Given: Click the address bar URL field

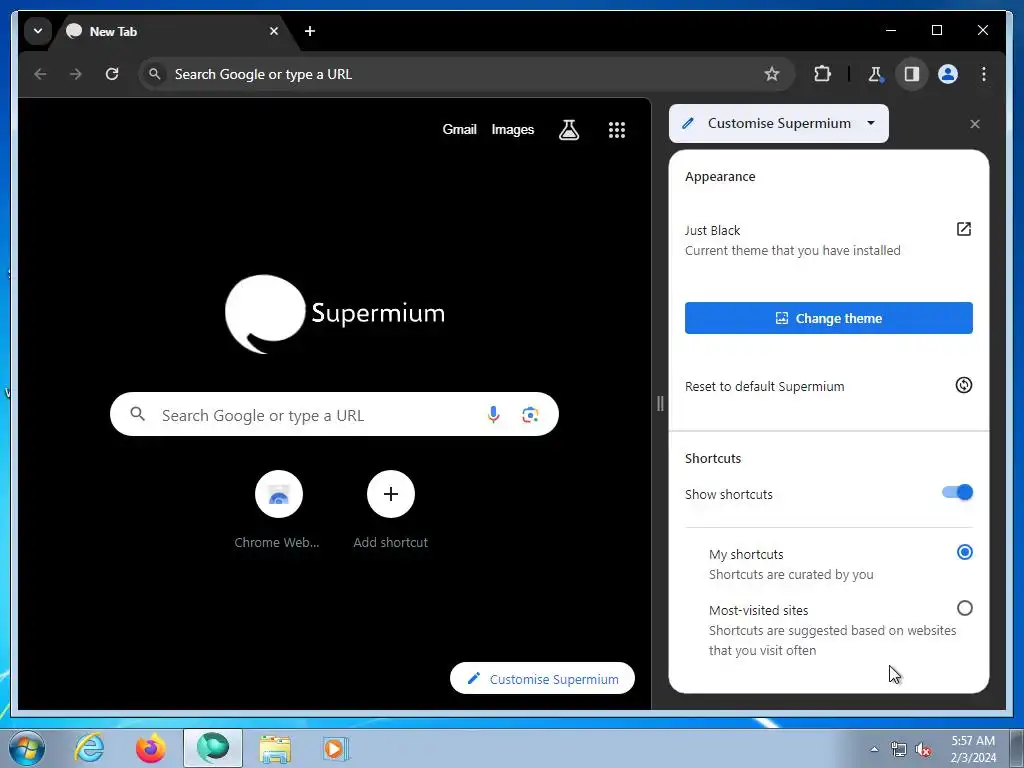Looking at the screenshot, I should [466, 74].
